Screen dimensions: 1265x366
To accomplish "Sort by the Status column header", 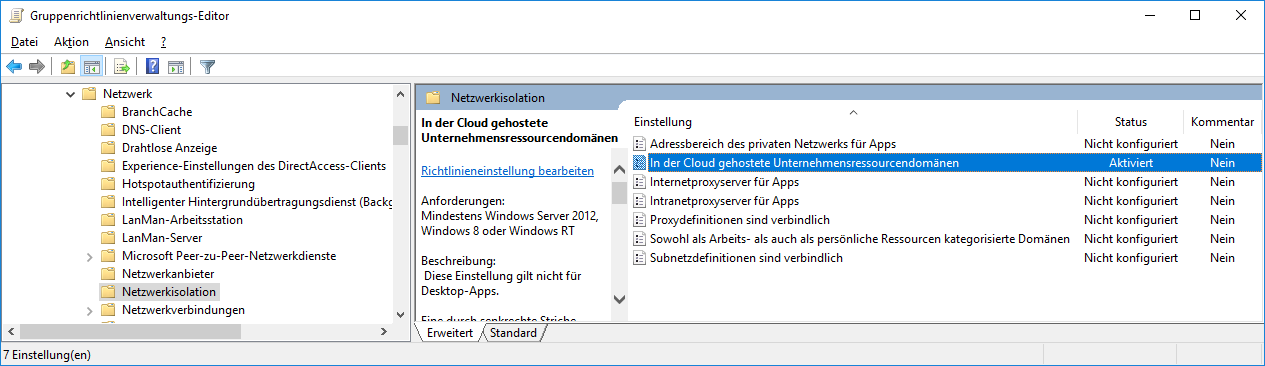I will tap(1130, 122).
